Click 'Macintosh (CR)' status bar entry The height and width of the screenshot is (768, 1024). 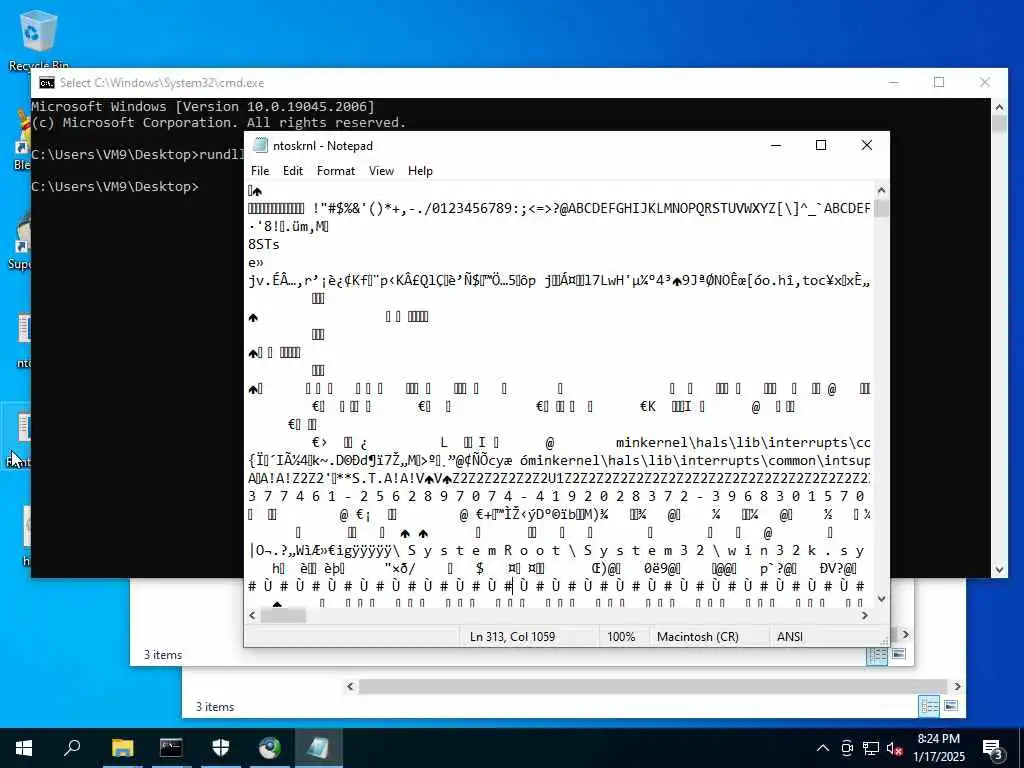(697, 637)
